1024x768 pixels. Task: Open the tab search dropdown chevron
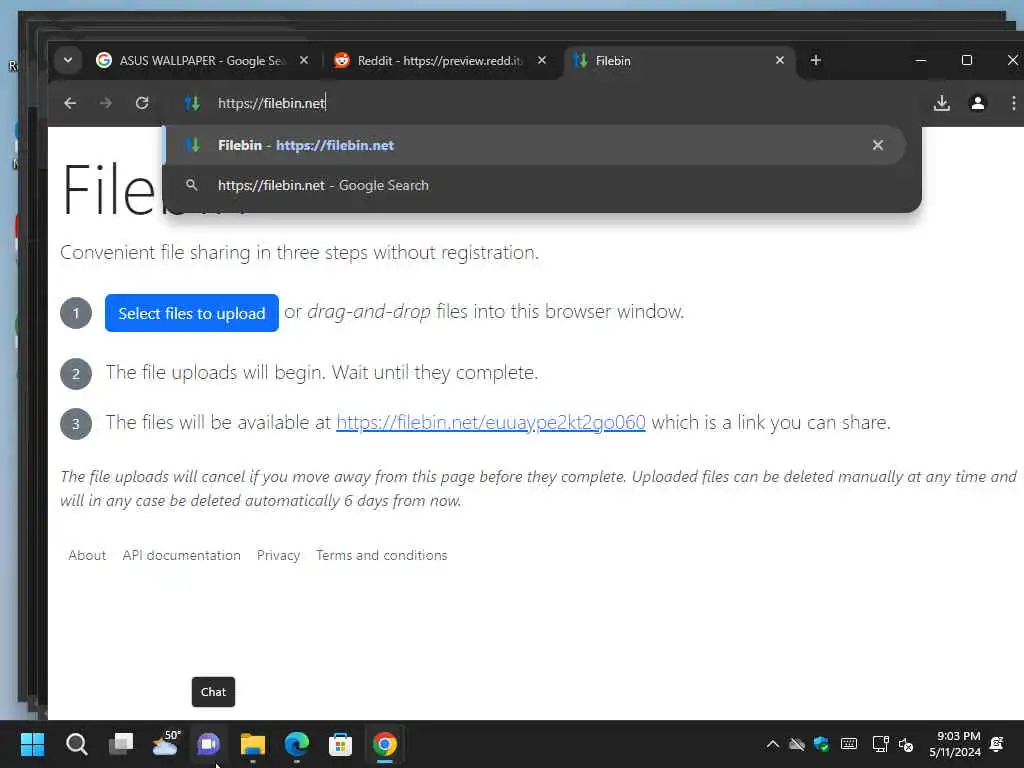tap(67, 61)
